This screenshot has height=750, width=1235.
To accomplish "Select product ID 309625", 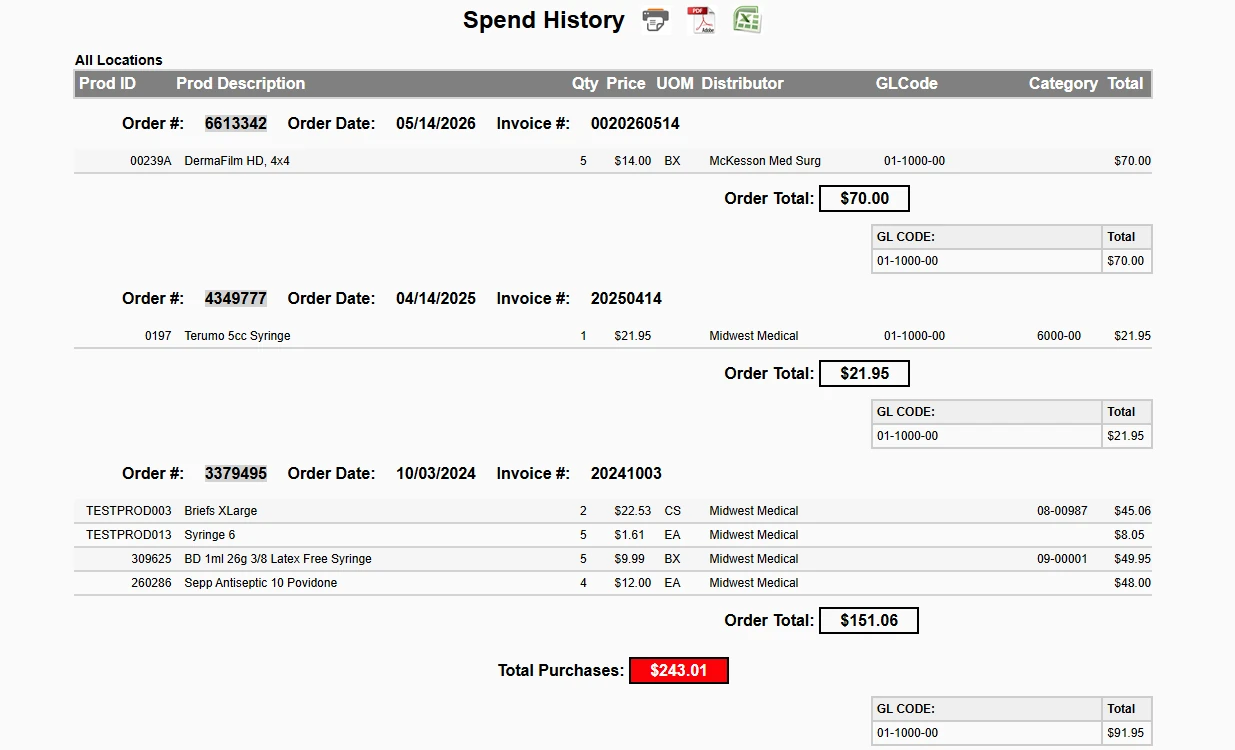I will [x=151, y=558].
